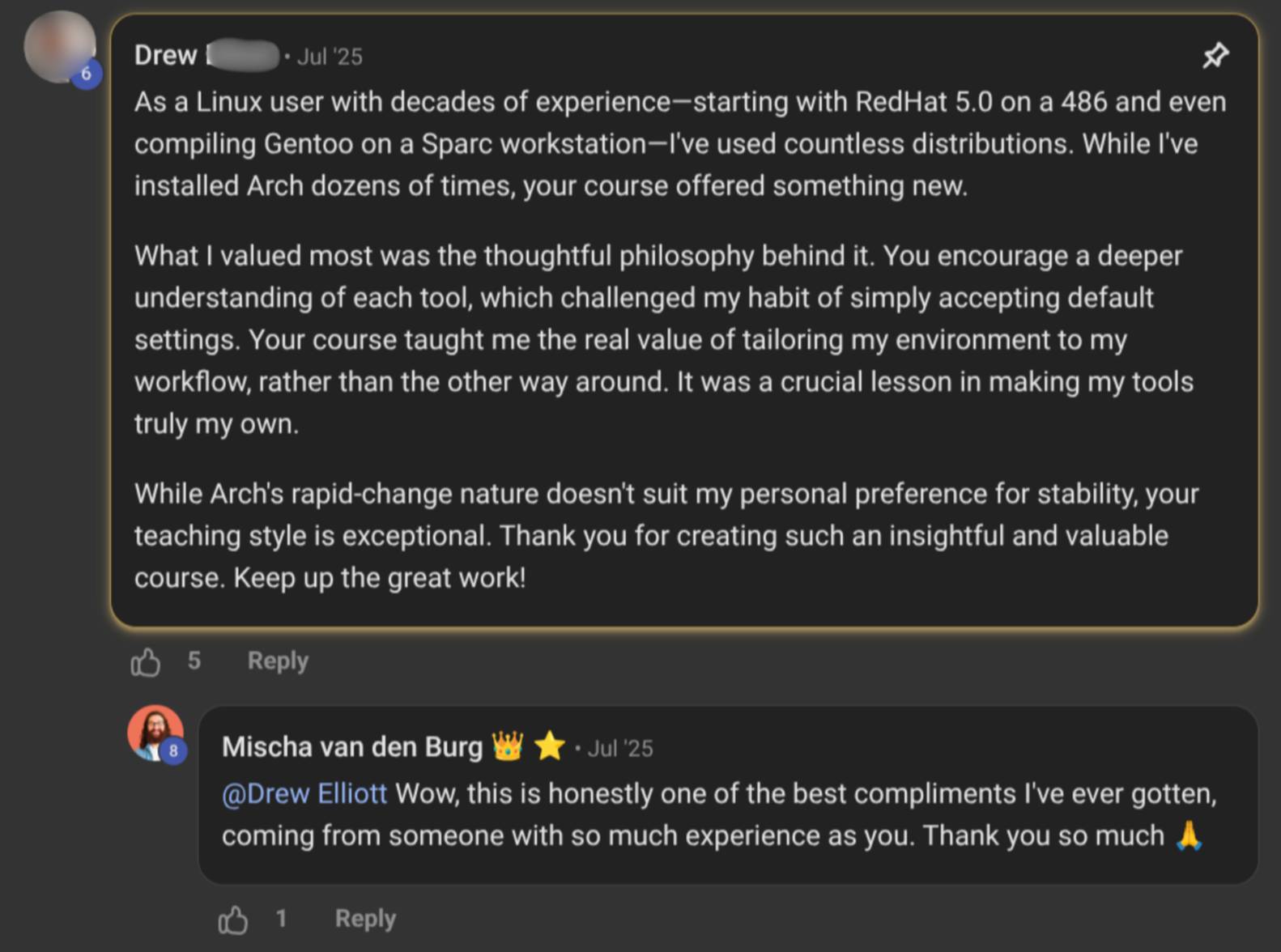
Task: Open Drew's blurred profile avatar
Action: 57,45
